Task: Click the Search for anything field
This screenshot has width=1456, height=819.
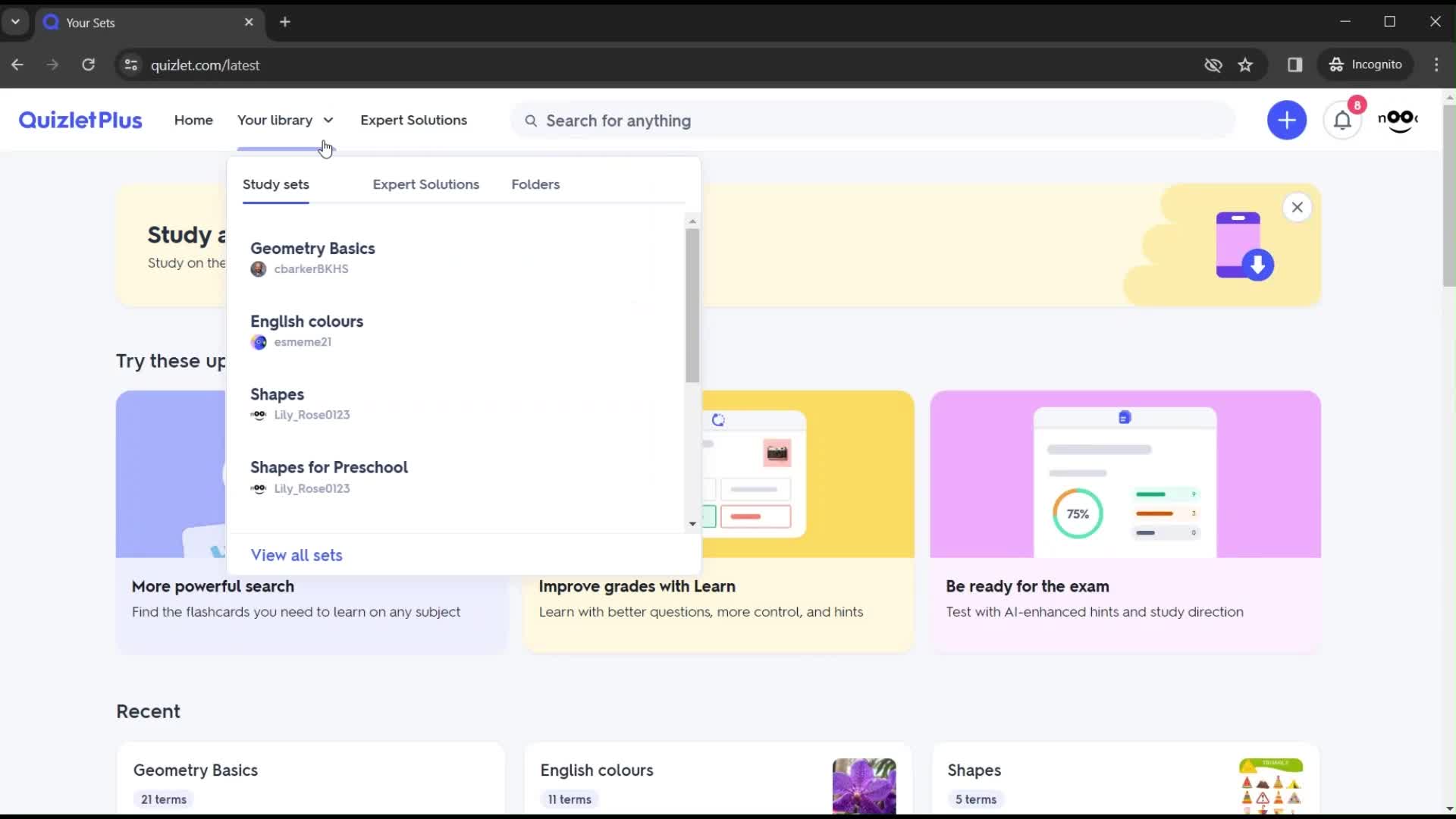Action: pos(872,121)
